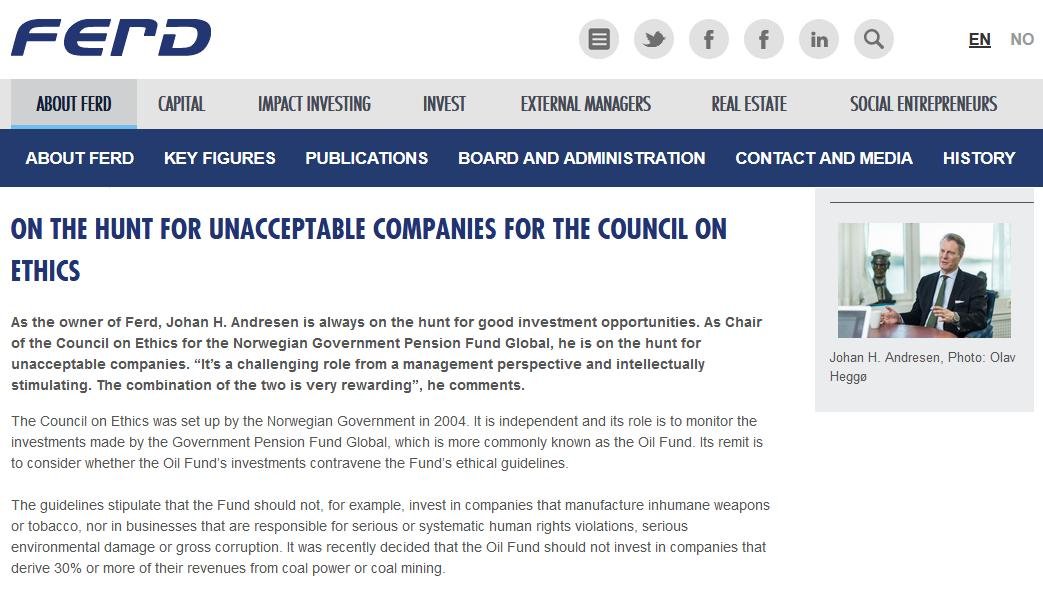The height and width of the screenshot is (592, 1043).
Task: Click the magnifying glass search icon
Action: [x=873, y=39]
